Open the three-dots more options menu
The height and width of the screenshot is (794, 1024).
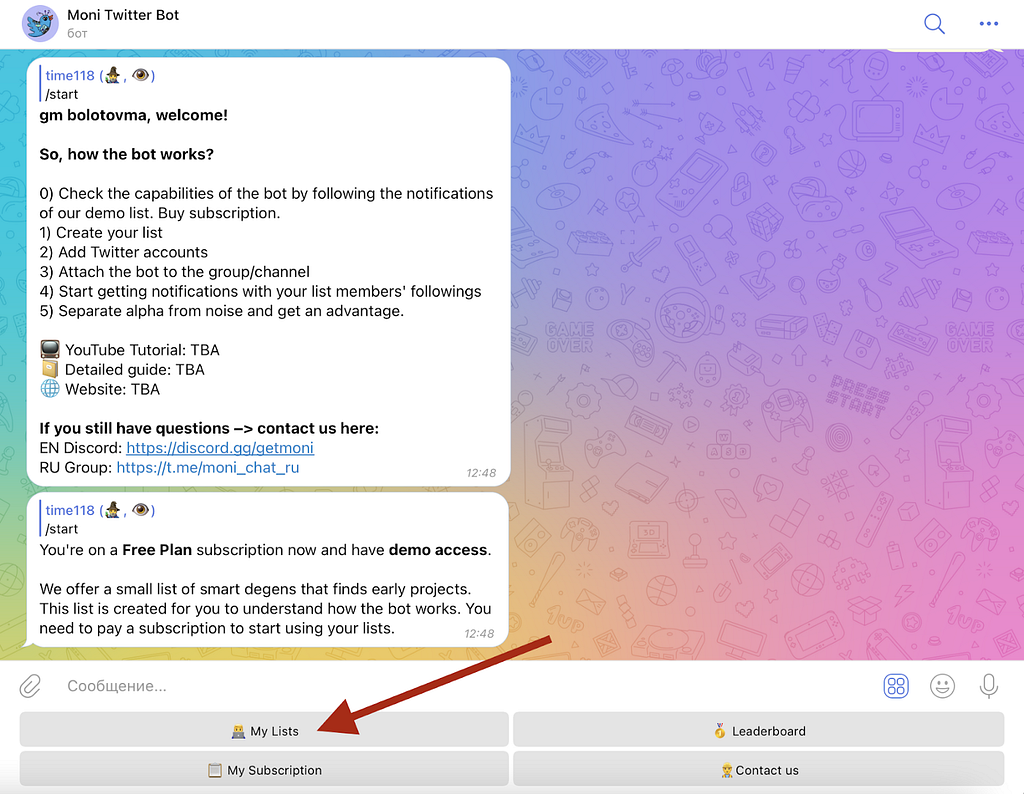pyautogui.click(x=989, y=24)
